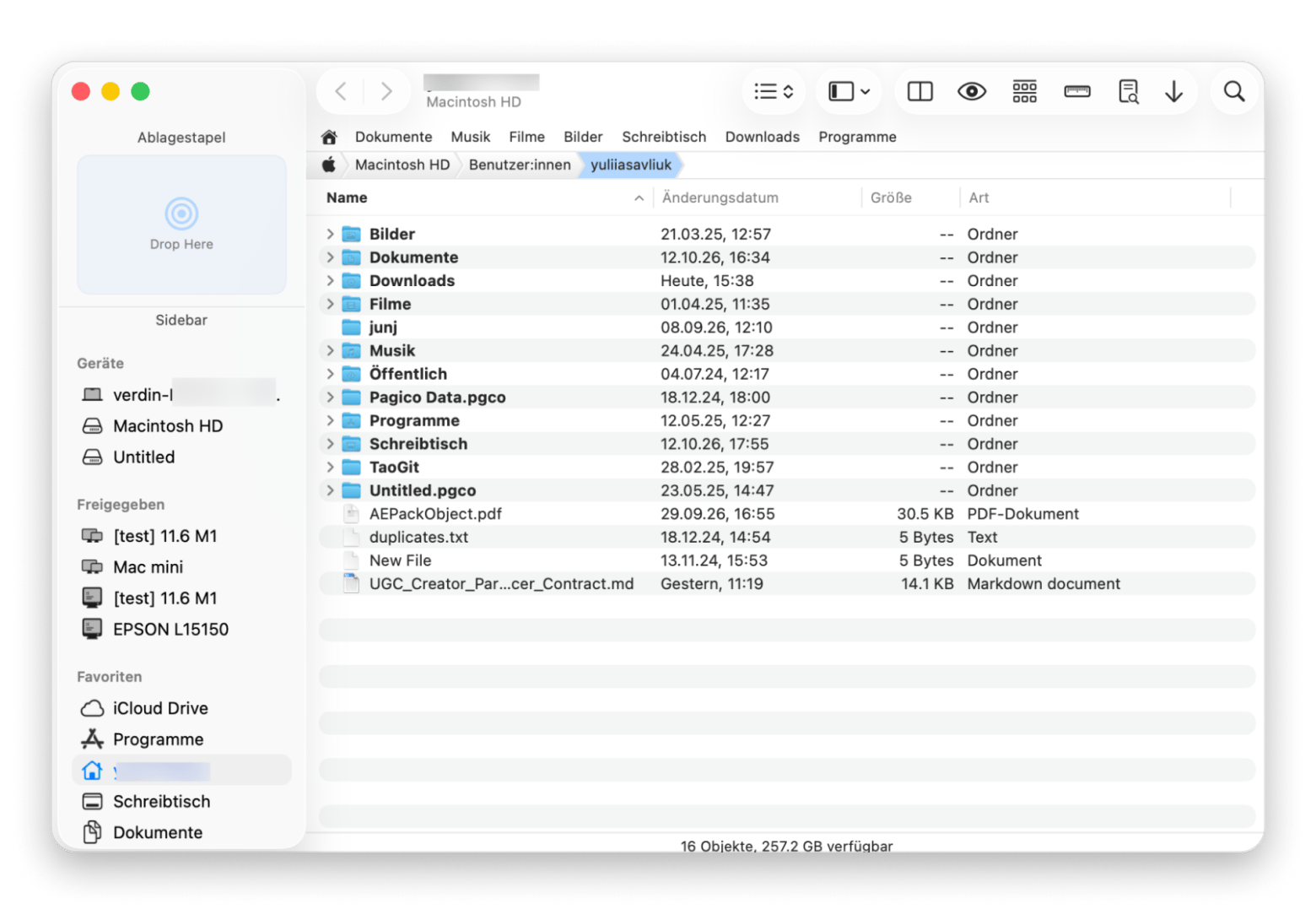Select the junj folder icon
This screenshot has width=1316, height=920.
(x=352, y=327)
